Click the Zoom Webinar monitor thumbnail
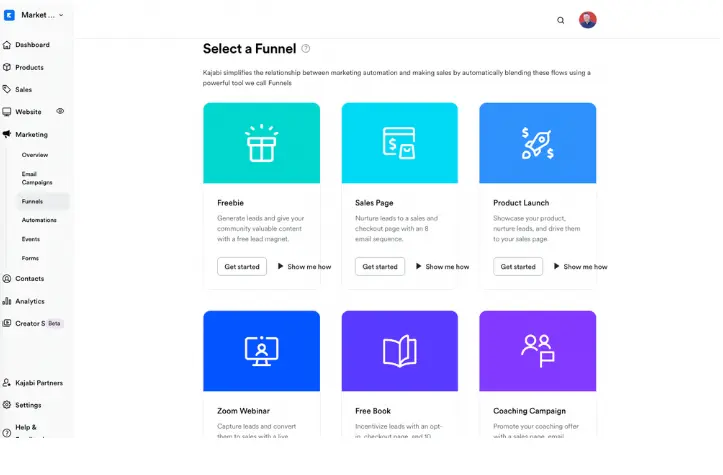 click(261, 351)
